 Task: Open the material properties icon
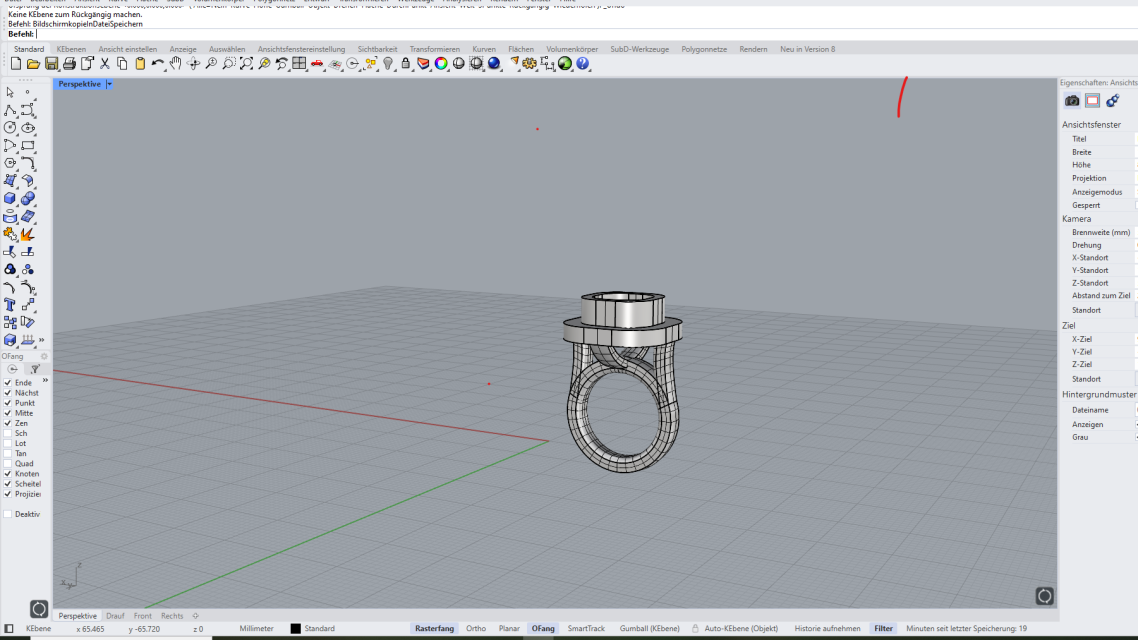point(1112,100)
